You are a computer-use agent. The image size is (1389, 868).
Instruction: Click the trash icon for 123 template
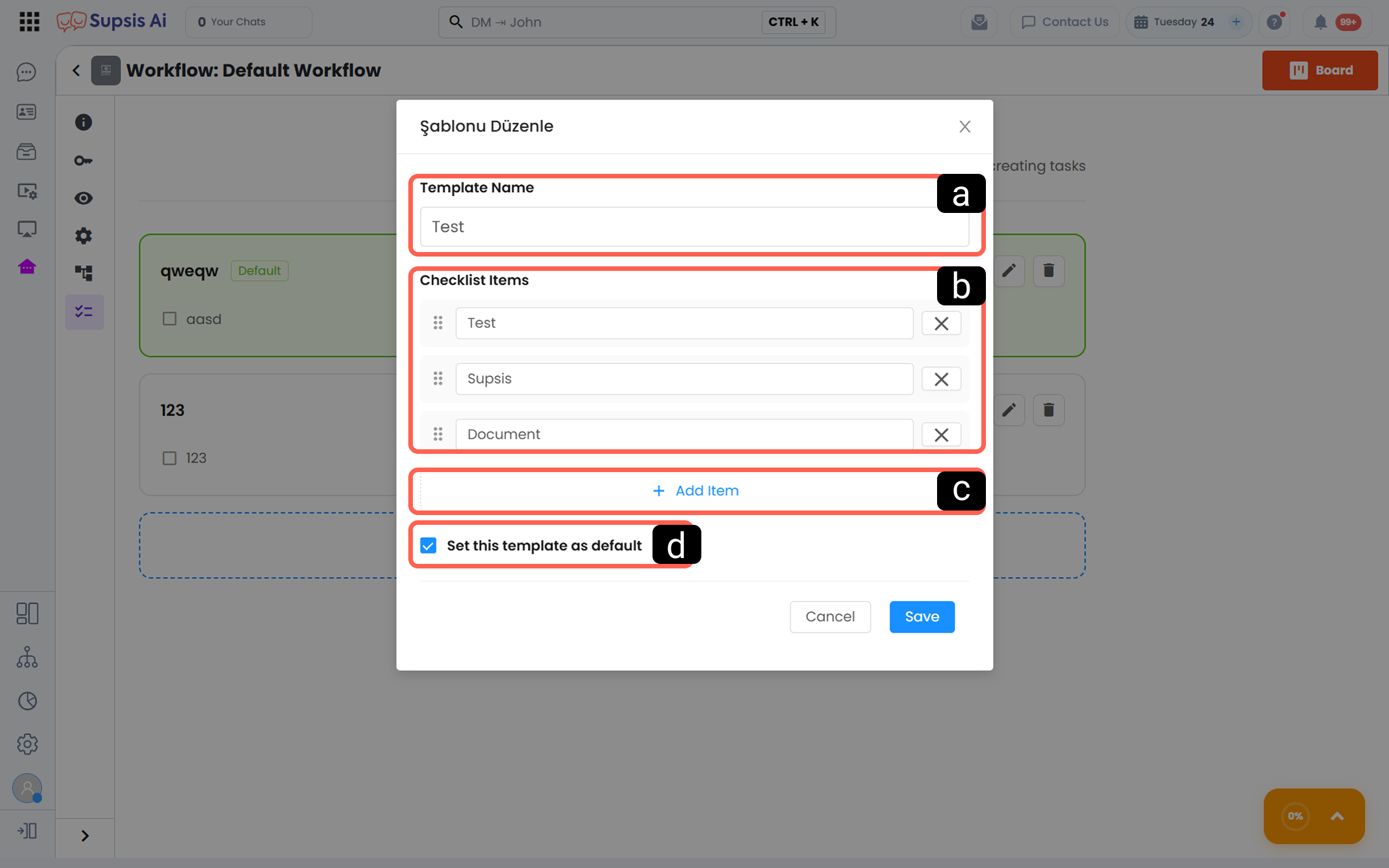[x=1048, y=410]
